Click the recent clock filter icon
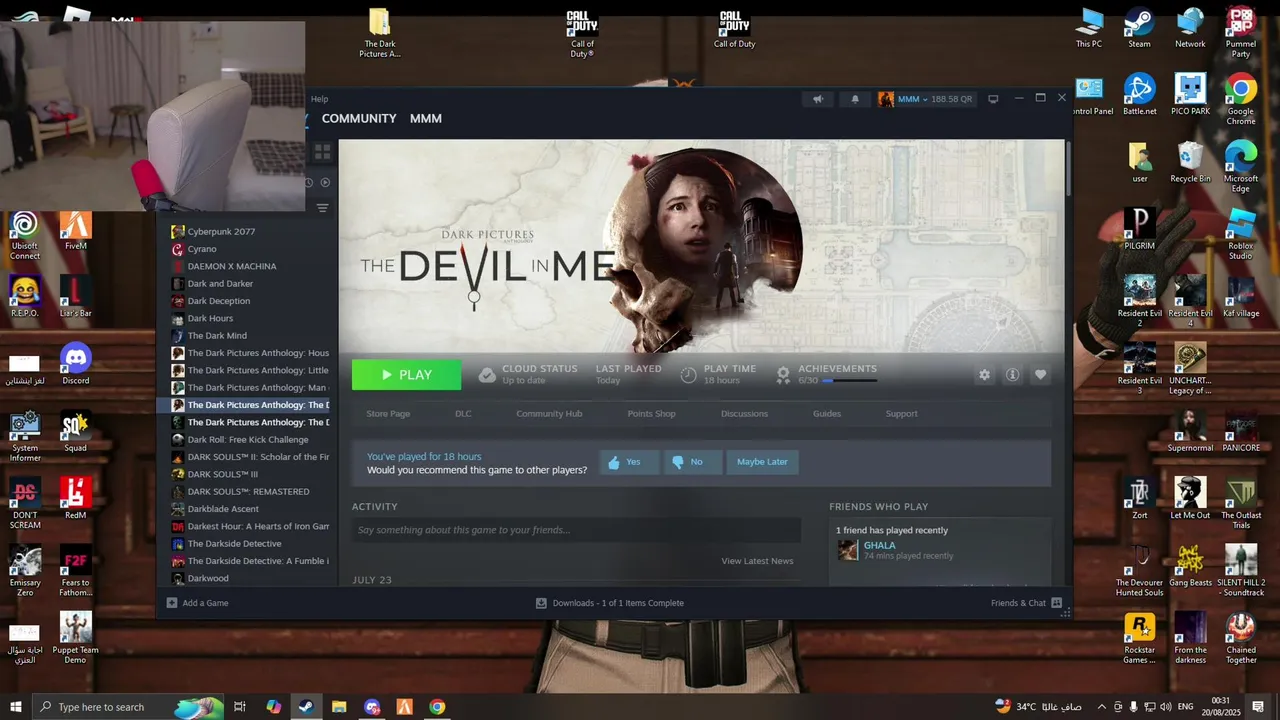This screenshot has width=1280, height=720. coord(309,182)
